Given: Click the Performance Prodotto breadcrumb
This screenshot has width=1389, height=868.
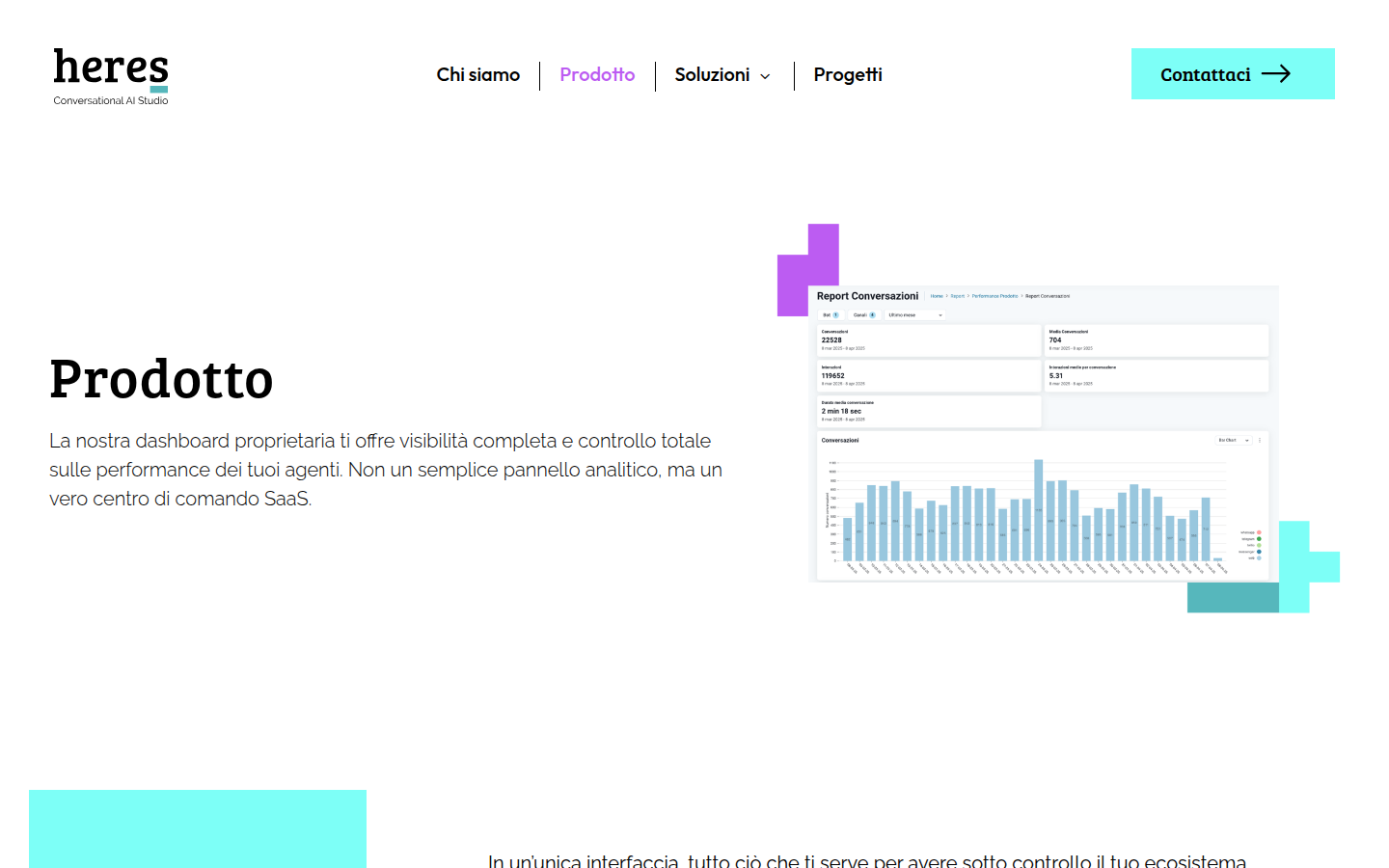Looking at the screenshot, I should click(994, 296).
